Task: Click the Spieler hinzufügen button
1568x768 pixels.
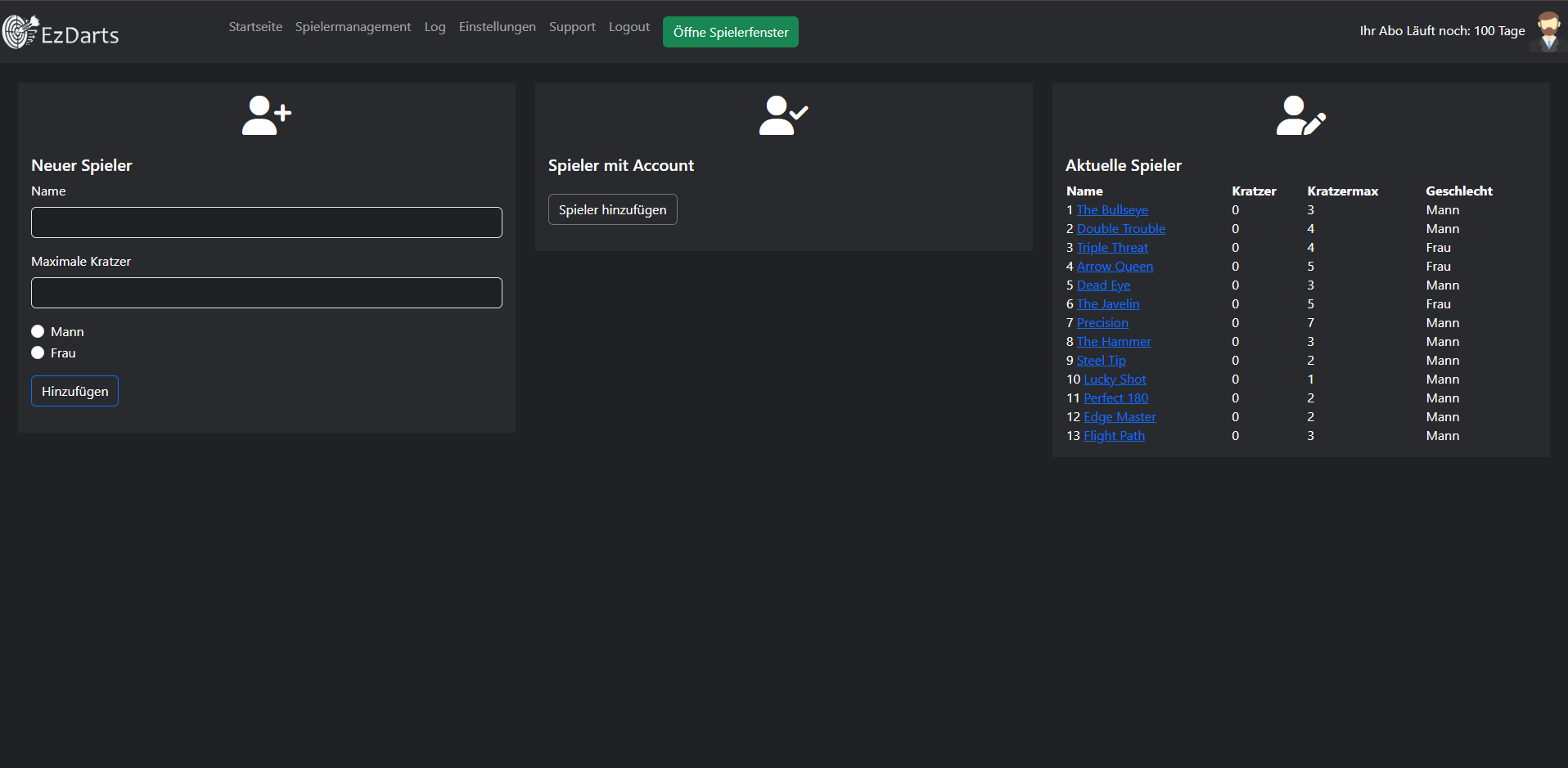Action: coord(612,209)
